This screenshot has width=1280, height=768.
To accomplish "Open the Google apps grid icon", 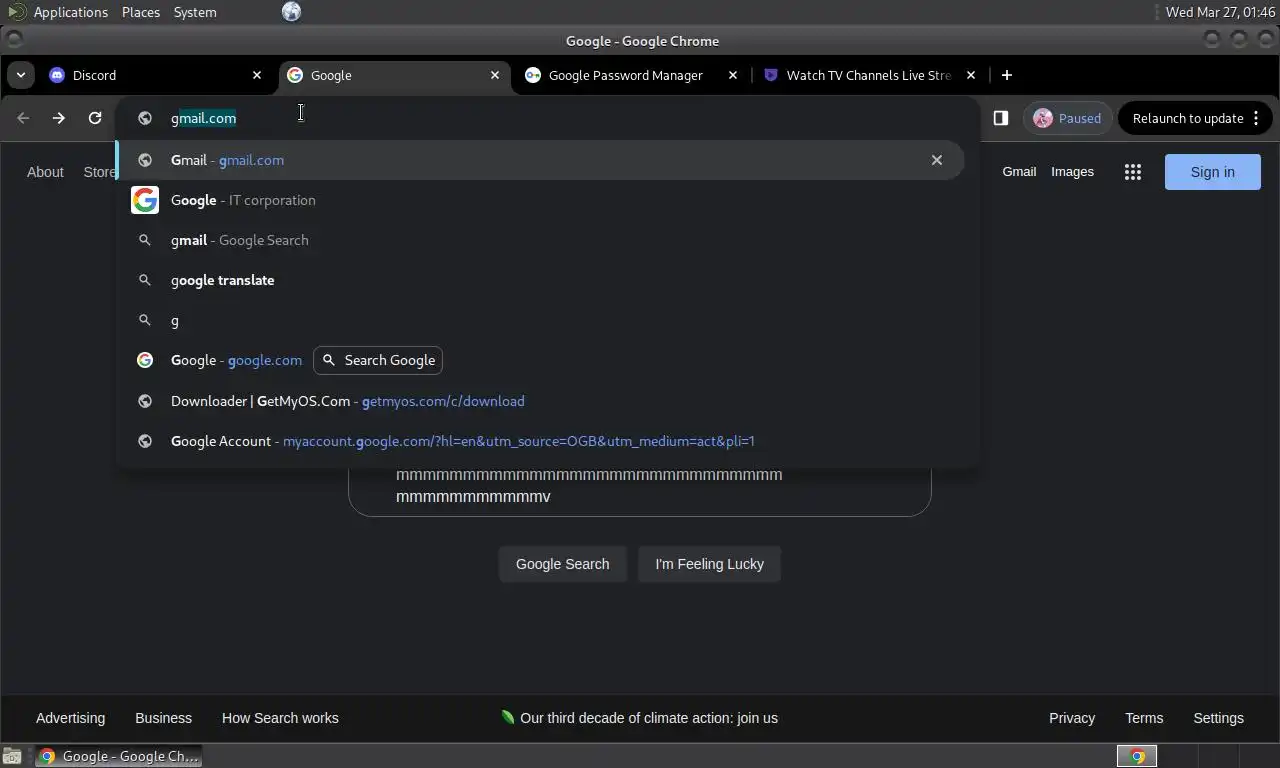I will click(1133, 172).
